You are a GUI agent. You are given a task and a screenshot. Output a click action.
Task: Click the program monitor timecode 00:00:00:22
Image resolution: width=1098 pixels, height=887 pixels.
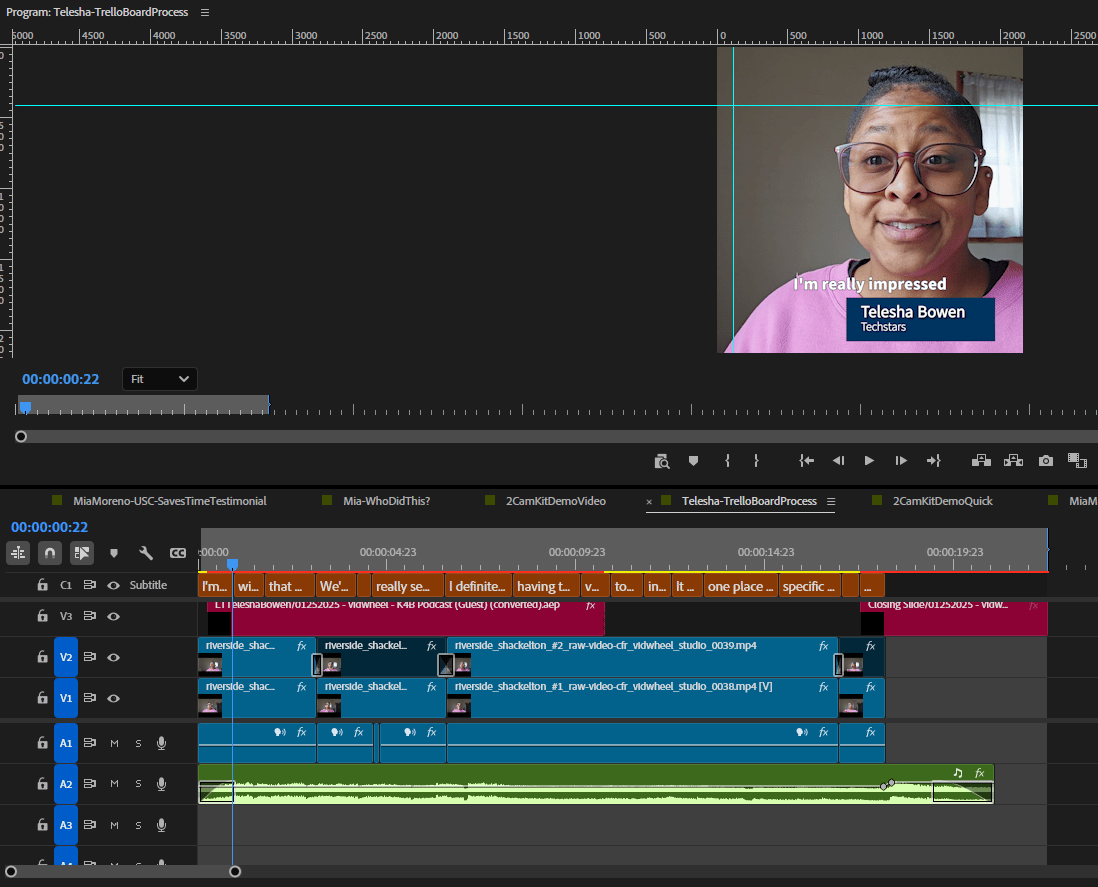(61, 379)
